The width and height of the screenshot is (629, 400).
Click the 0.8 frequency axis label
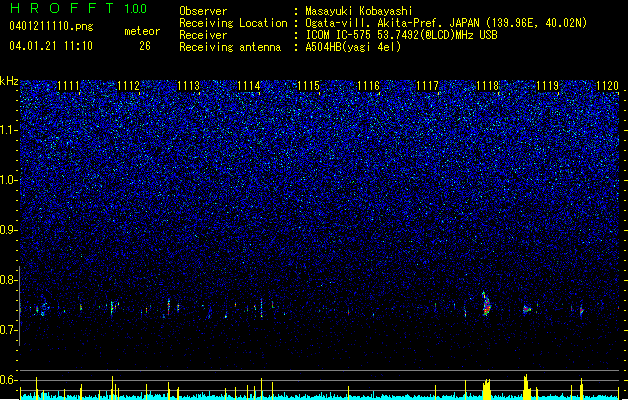[x=8, y=280]
